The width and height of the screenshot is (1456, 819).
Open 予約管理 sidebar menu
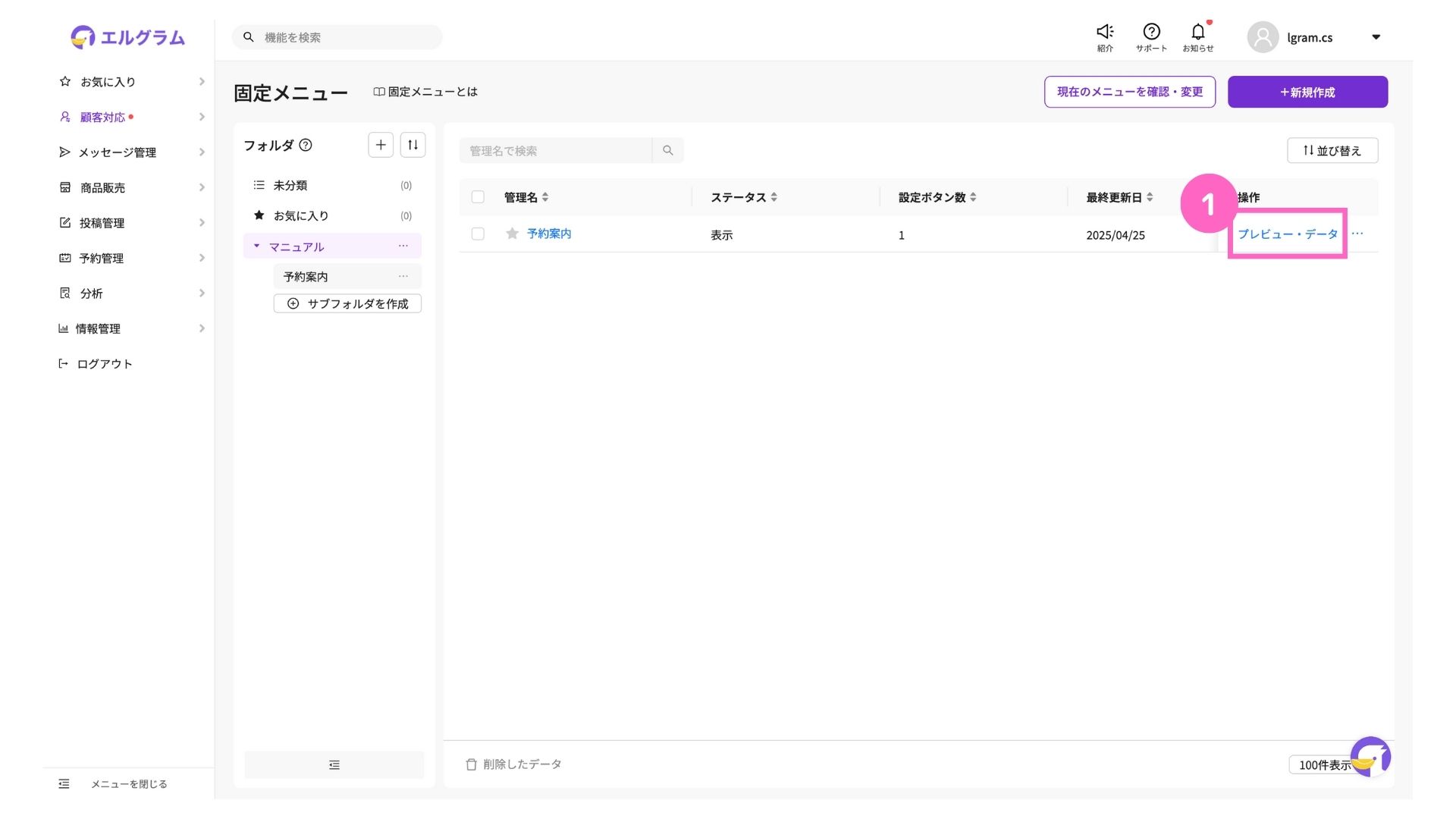pos(102,258)
